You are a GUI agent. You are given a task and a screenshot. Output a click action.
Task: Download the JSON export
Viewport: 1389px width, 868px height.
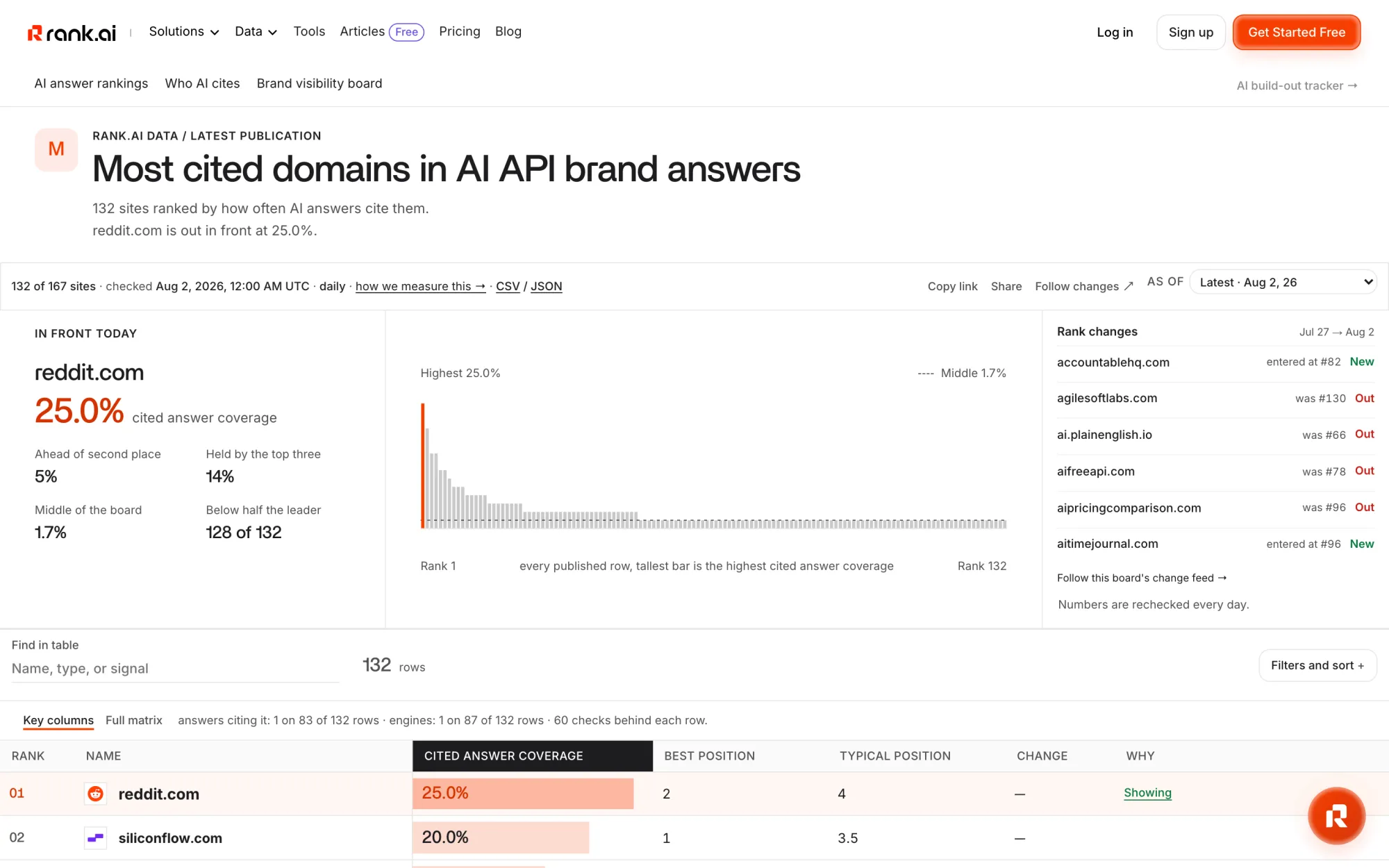[x=546, y=286]
